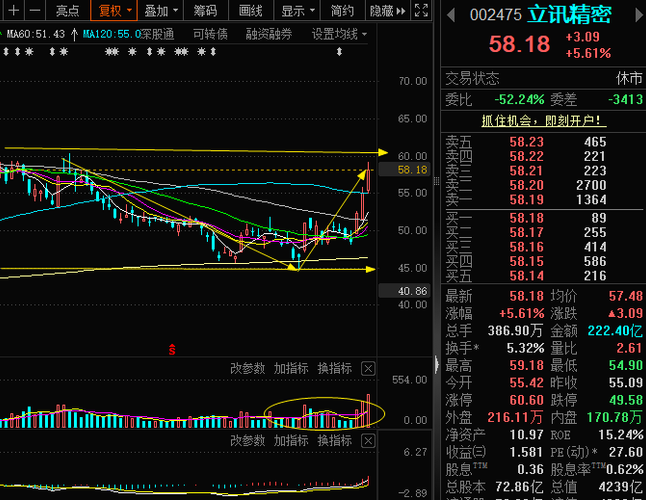646x500 pixels.
Task: Select the 筹码 chip distribution tool
Action: click(205, 10)
